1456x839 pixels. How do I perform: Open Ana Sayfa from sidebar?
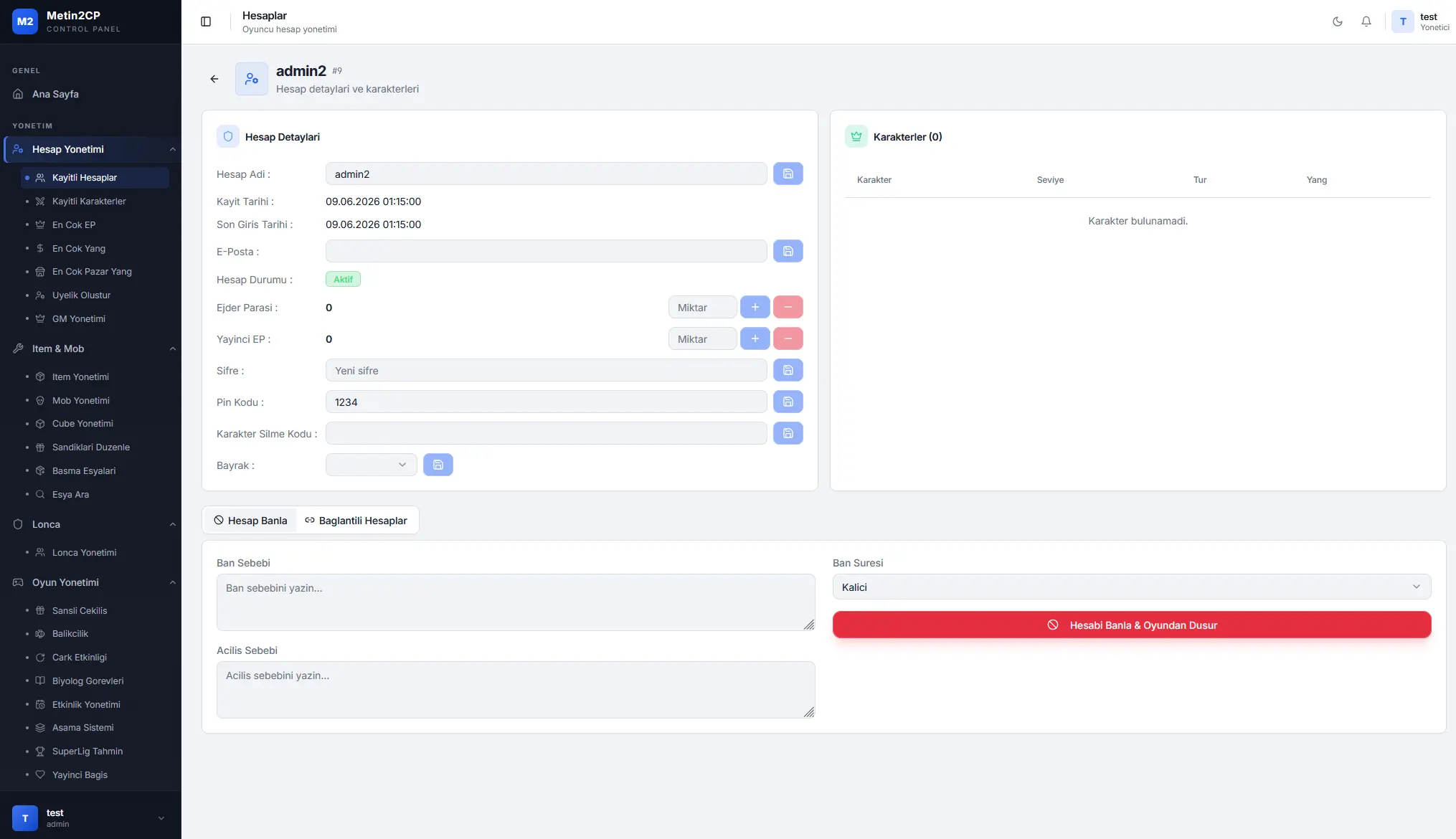90,94
